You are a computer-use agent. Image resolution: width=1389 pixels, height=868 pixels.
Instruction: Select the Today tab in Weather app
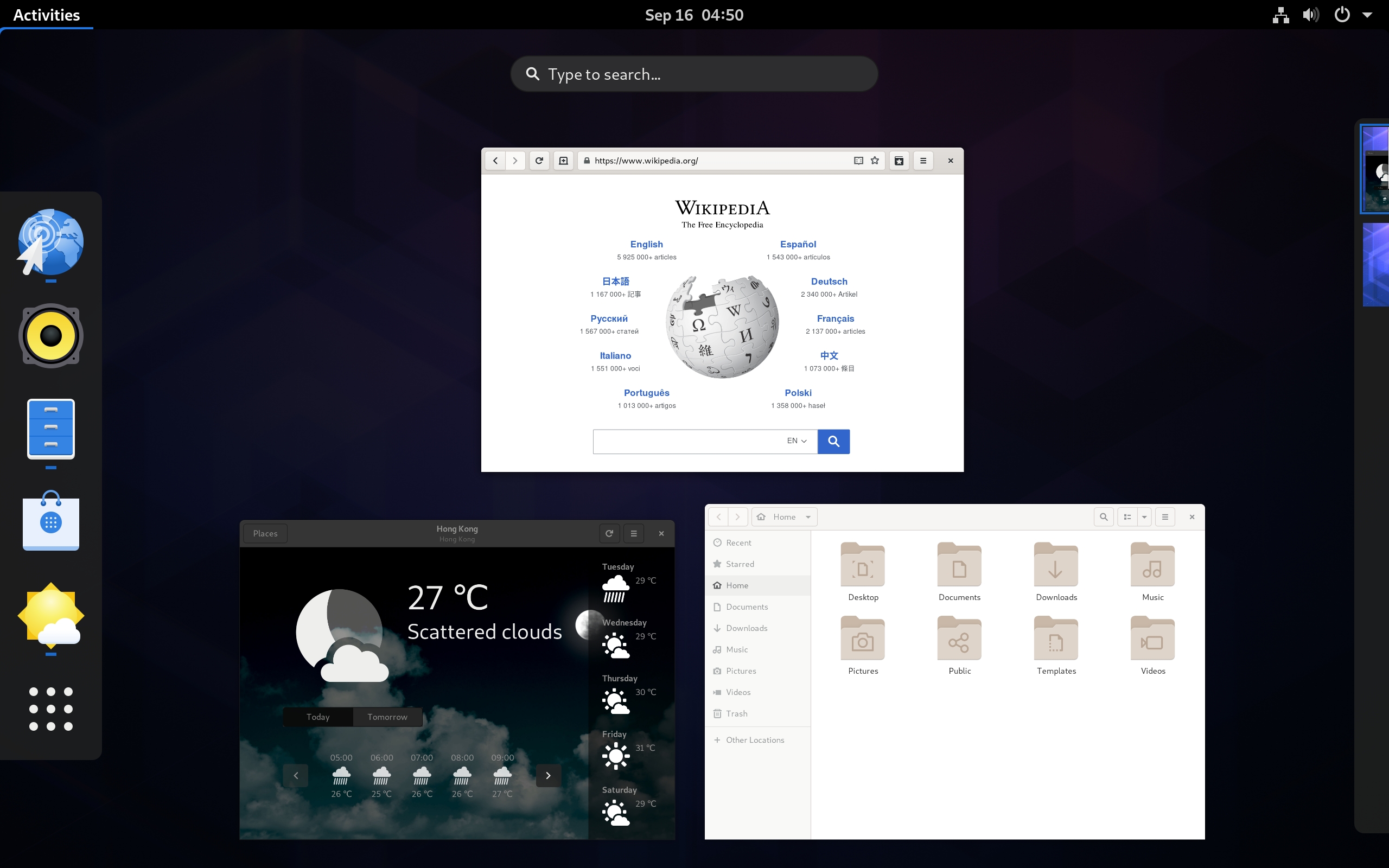pyautogui.click(x=318, y=717)
